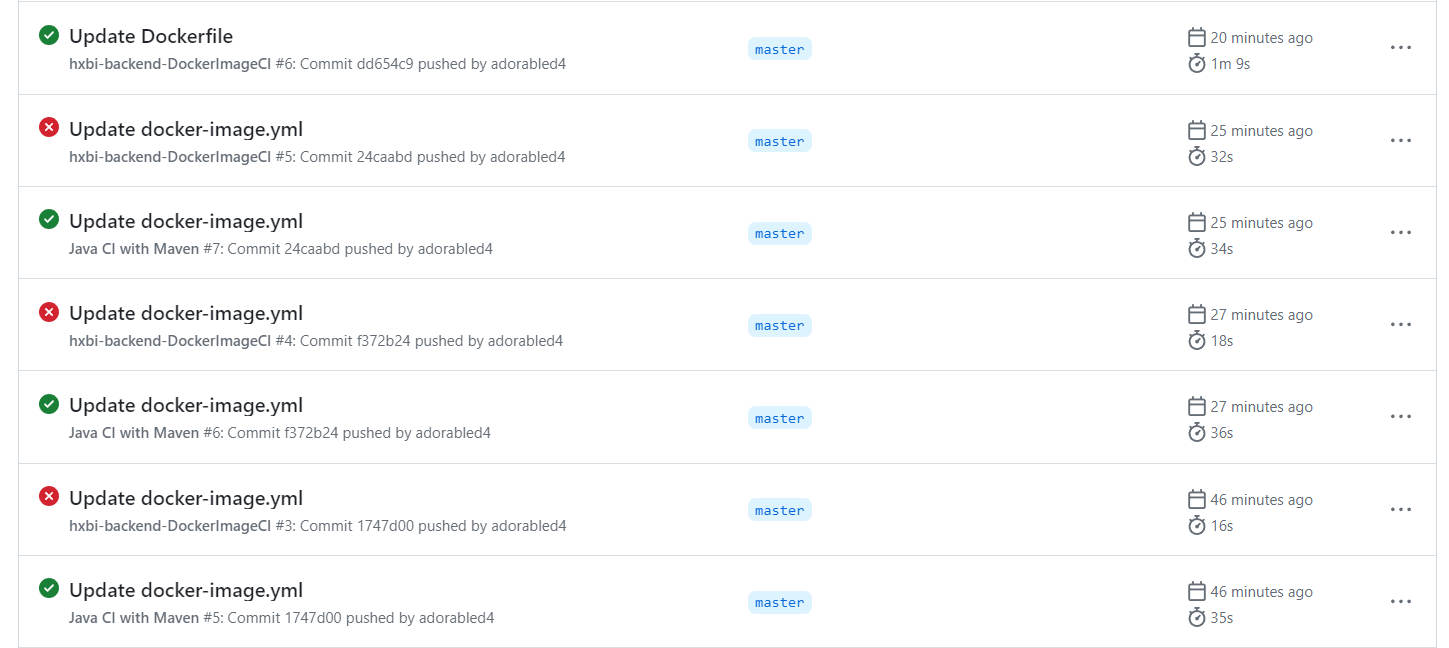This screenshot has width=1449, height=648.
Task: Click calendar icon beside 20 minutes ago
Action: (1196, 38)
